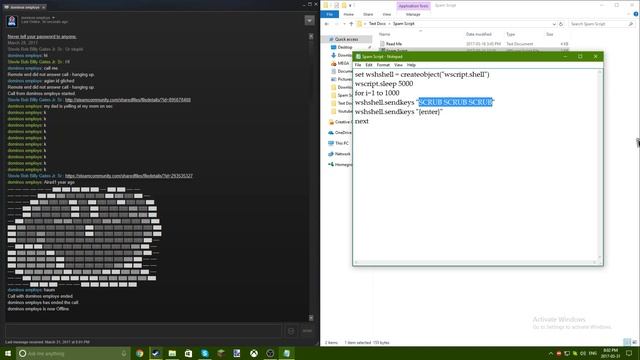Screen dimensions: 640x360
Task: Sort by the Size column header
Action: tap(550, 34)
